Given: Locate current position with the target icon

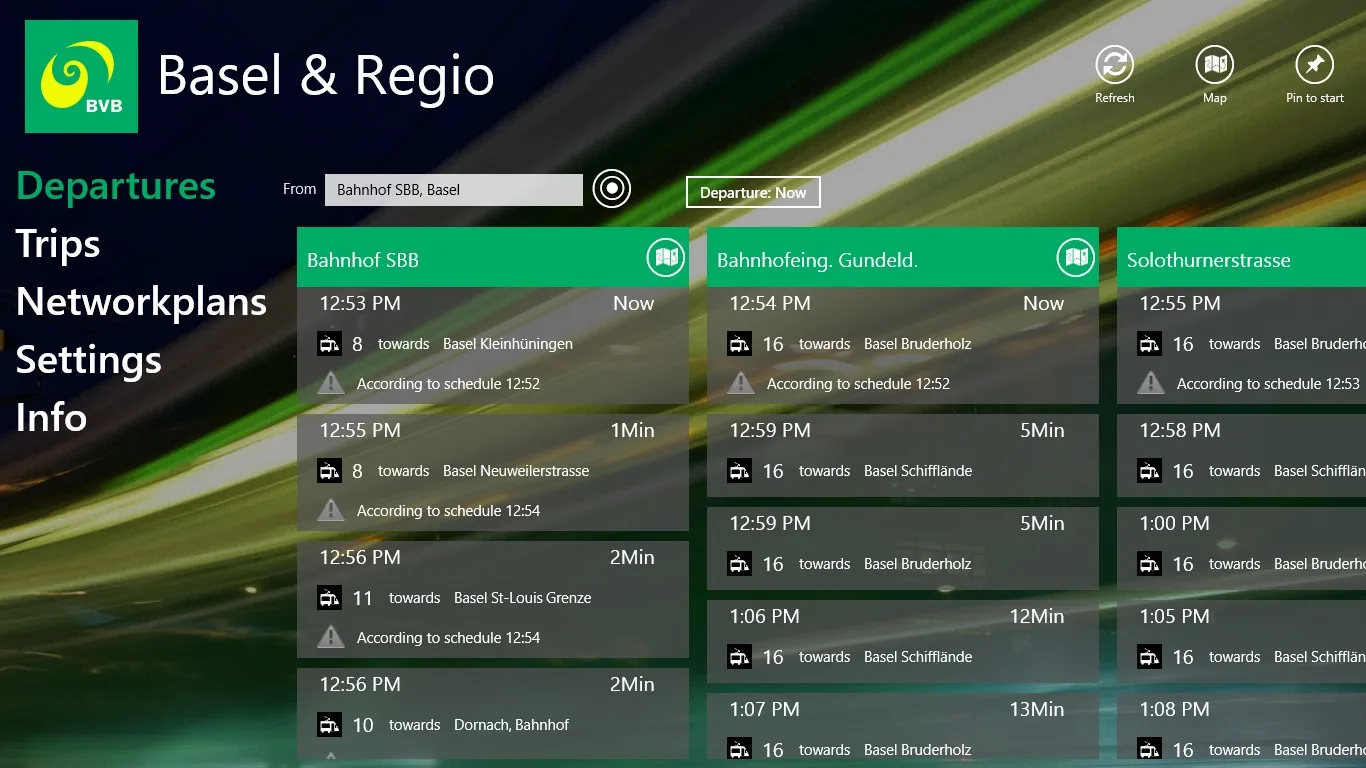Looking at the screenshot, I should coord(611,188).
